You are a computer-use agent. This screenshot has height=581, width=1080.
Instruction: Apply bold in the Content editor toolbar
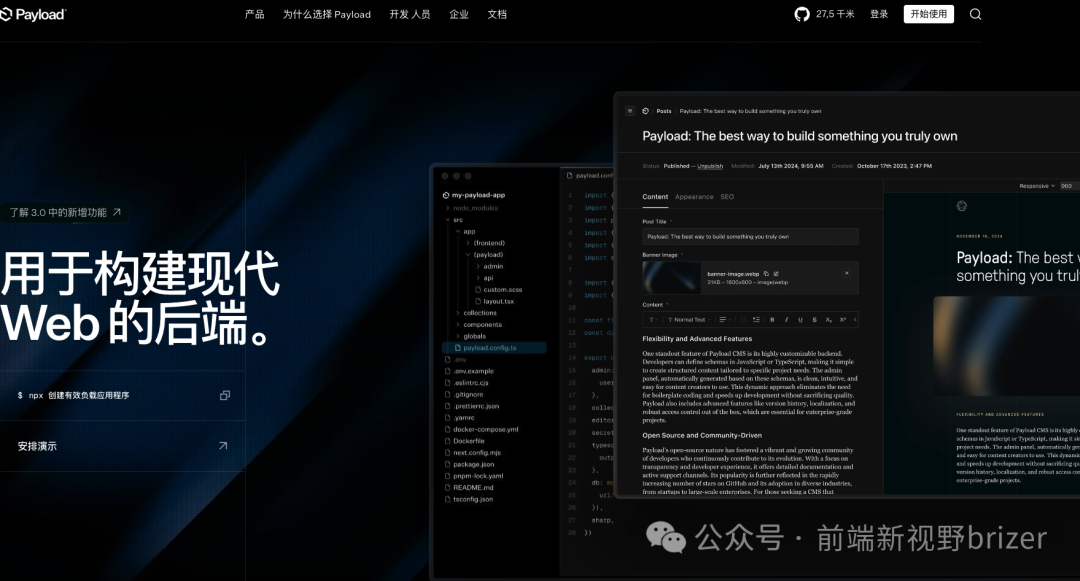point(772,319)
